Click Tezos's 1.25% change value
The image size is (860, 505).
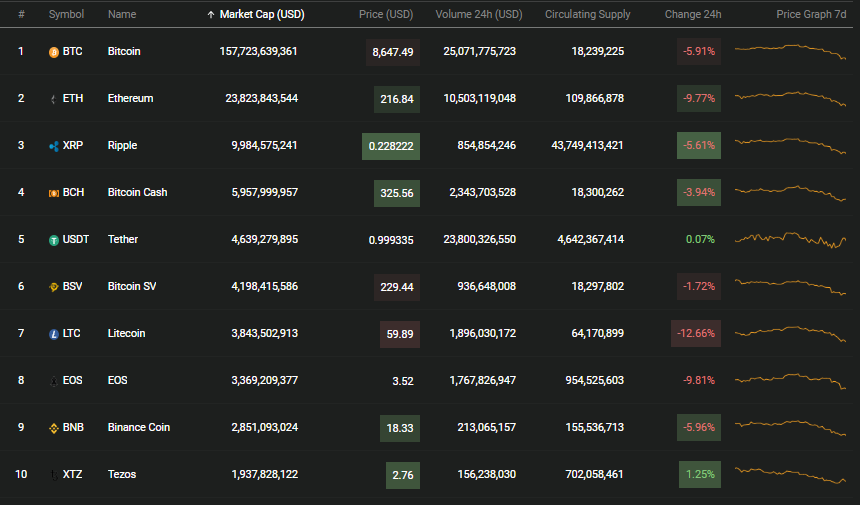tap(700, 474)
